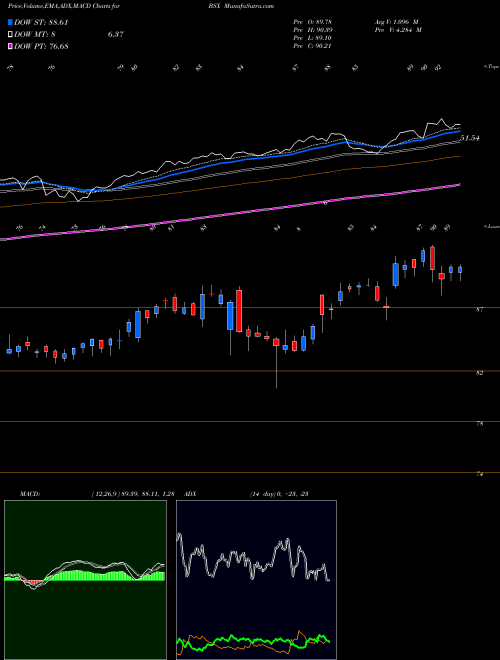Click the chart title 'Price,Volume,EMA,ADX,MACD Charts for'
This screenshot has width=500, height=660.
tap(64, 6)
